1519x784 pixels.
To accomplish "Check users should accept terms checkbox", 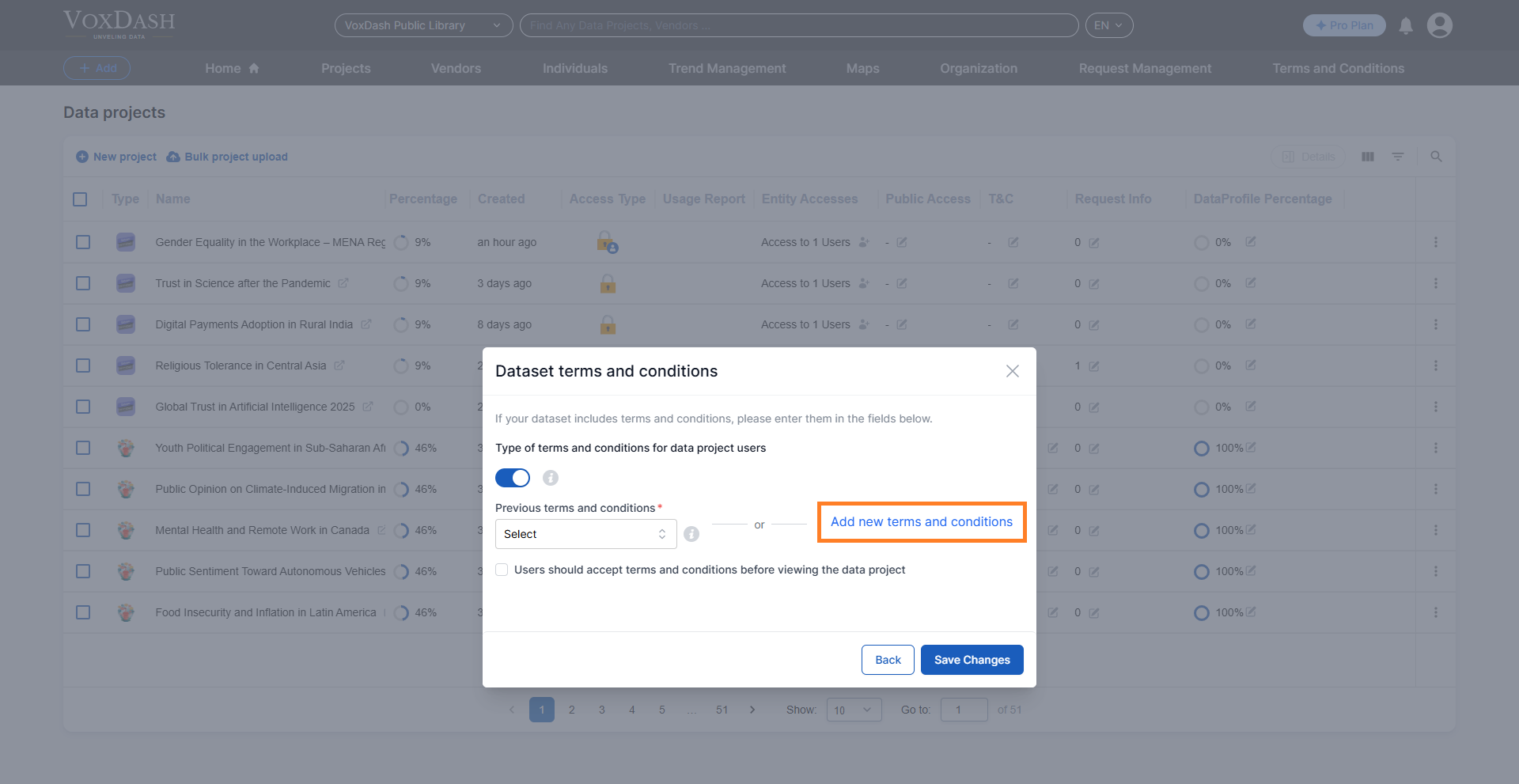I will [502, 570].
